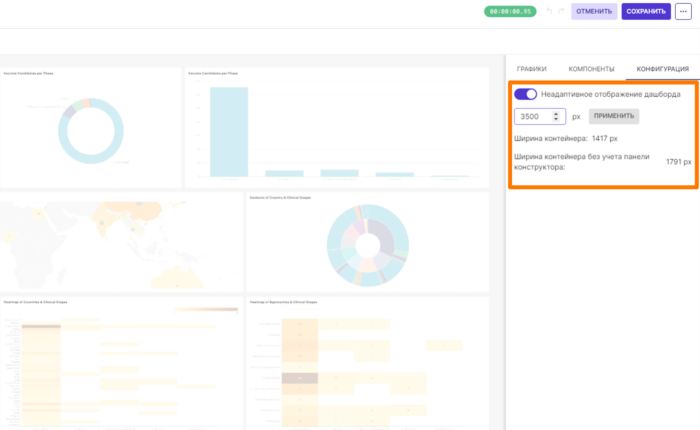The image size is (700, 430).
Task: Toggle Неадаптивное отображение дашборда switch
Action: click(525, 94)
